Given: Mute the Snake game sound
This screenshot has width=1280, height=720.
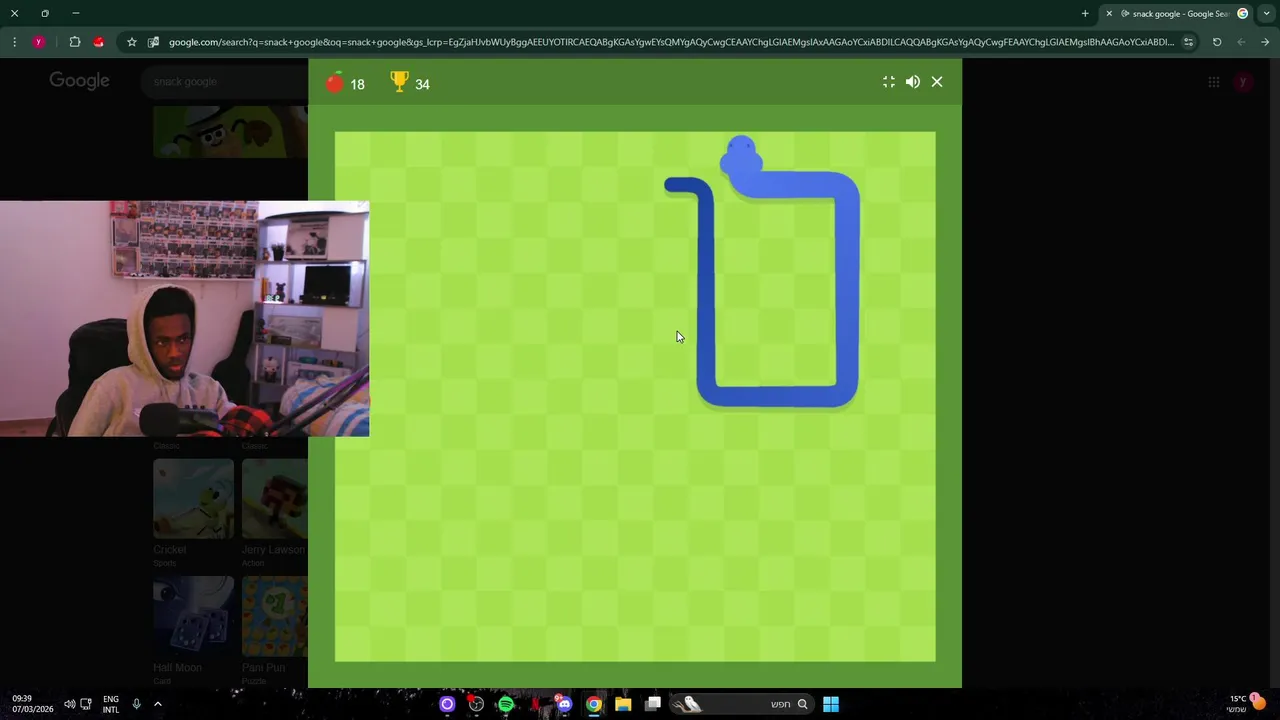Looking at the screenshot, I should (x=913, y=82).
